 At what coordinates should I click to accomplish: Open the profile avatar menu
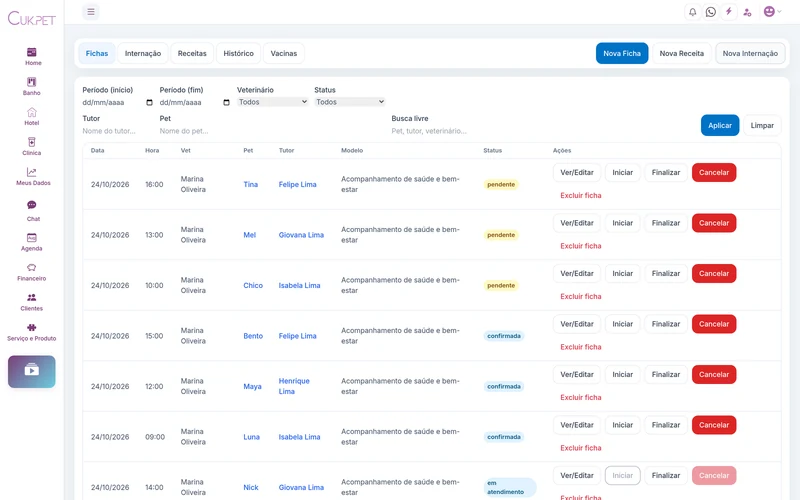click(772, 11)
